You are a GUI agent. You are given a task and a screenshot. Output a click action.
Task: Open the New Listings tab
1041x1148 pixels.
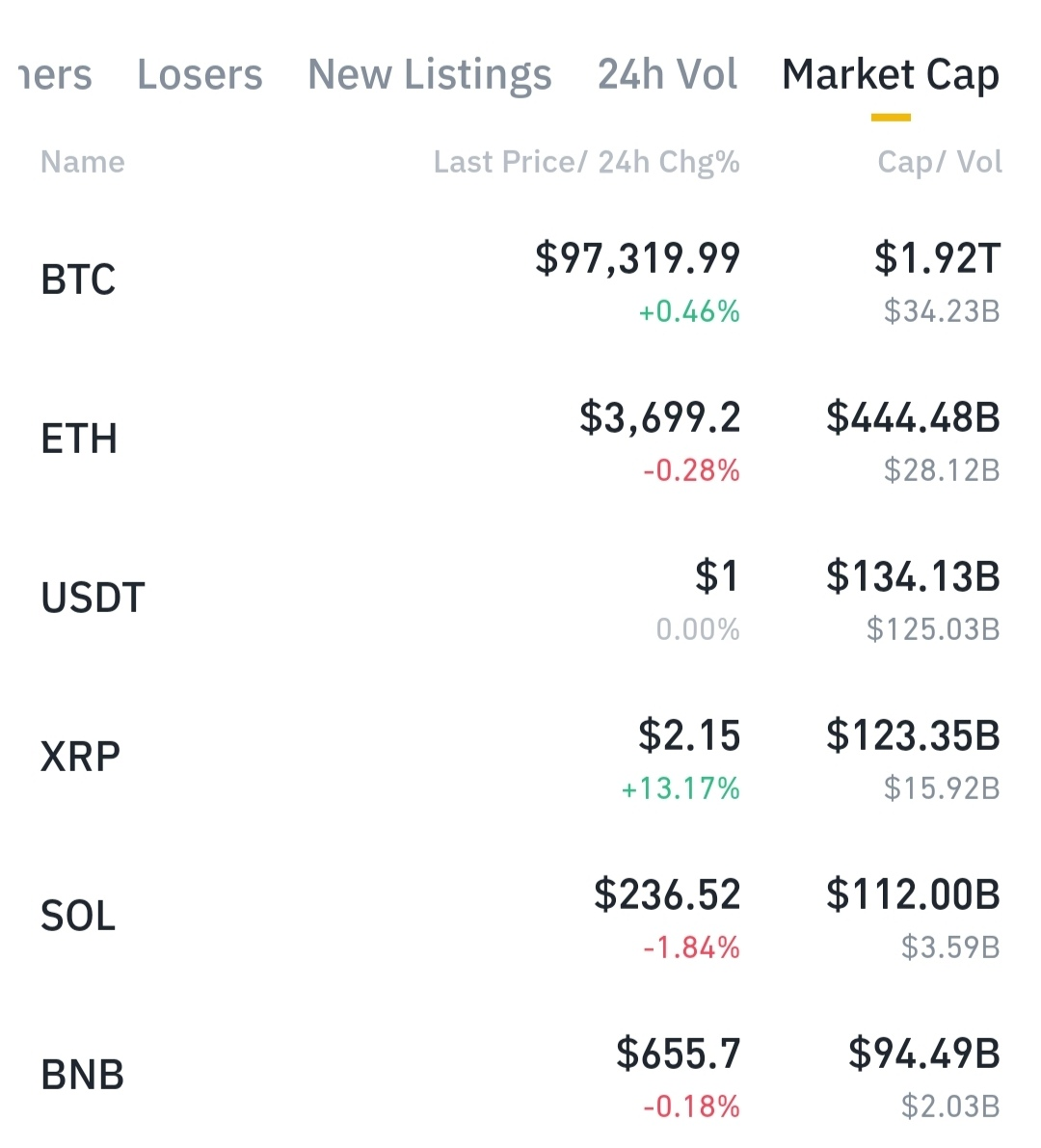tap(430, 75)
